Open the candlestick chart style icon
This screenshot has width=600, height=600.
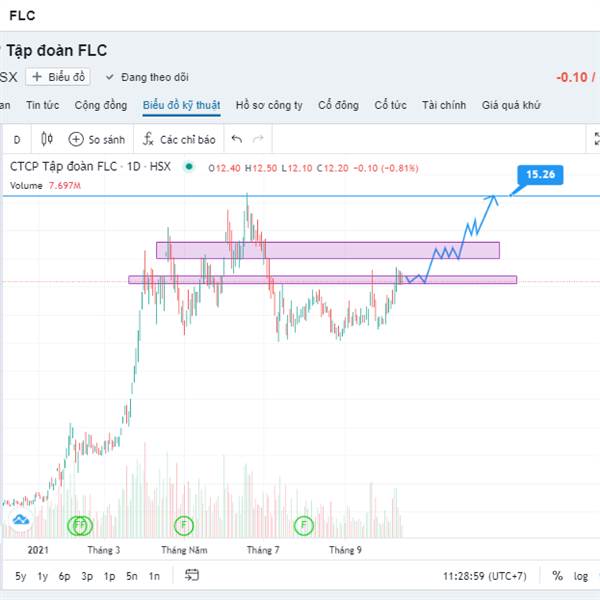coord(47,139)
